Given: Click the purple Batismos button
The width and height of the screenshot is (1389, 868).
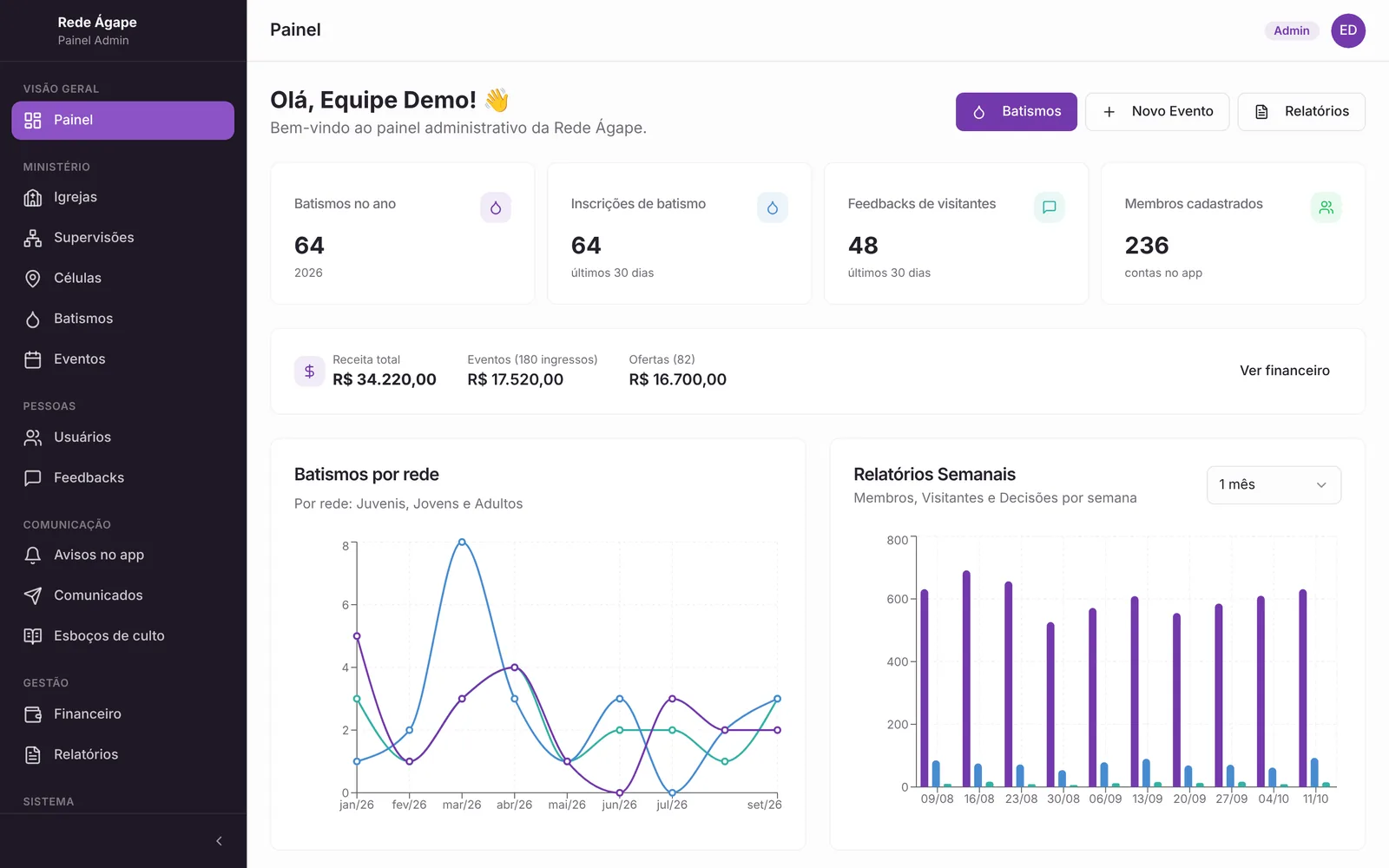Looking at the screenshot, I should pyautogui.click(x=1016, y=112).
